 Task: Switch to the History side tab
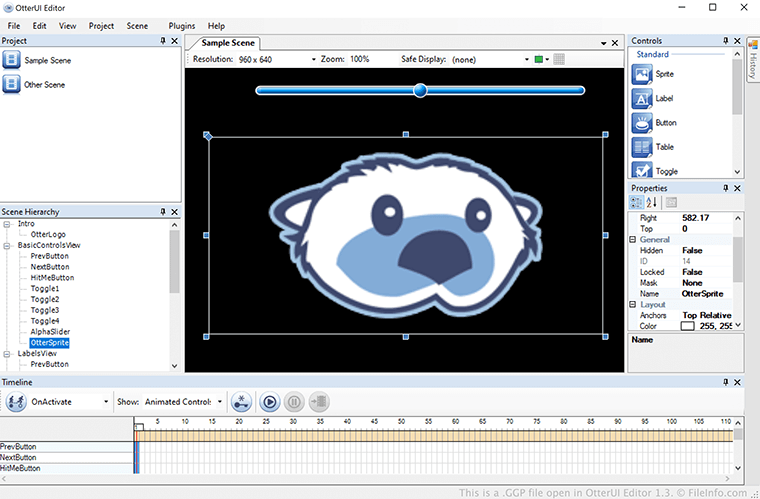click(752, 65)
